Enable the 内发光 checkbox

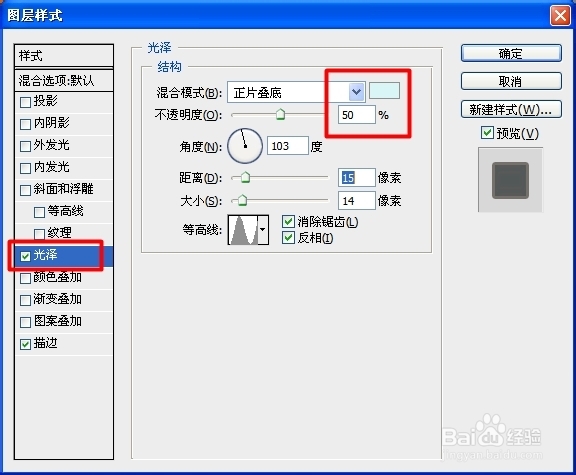coord(25,168)
